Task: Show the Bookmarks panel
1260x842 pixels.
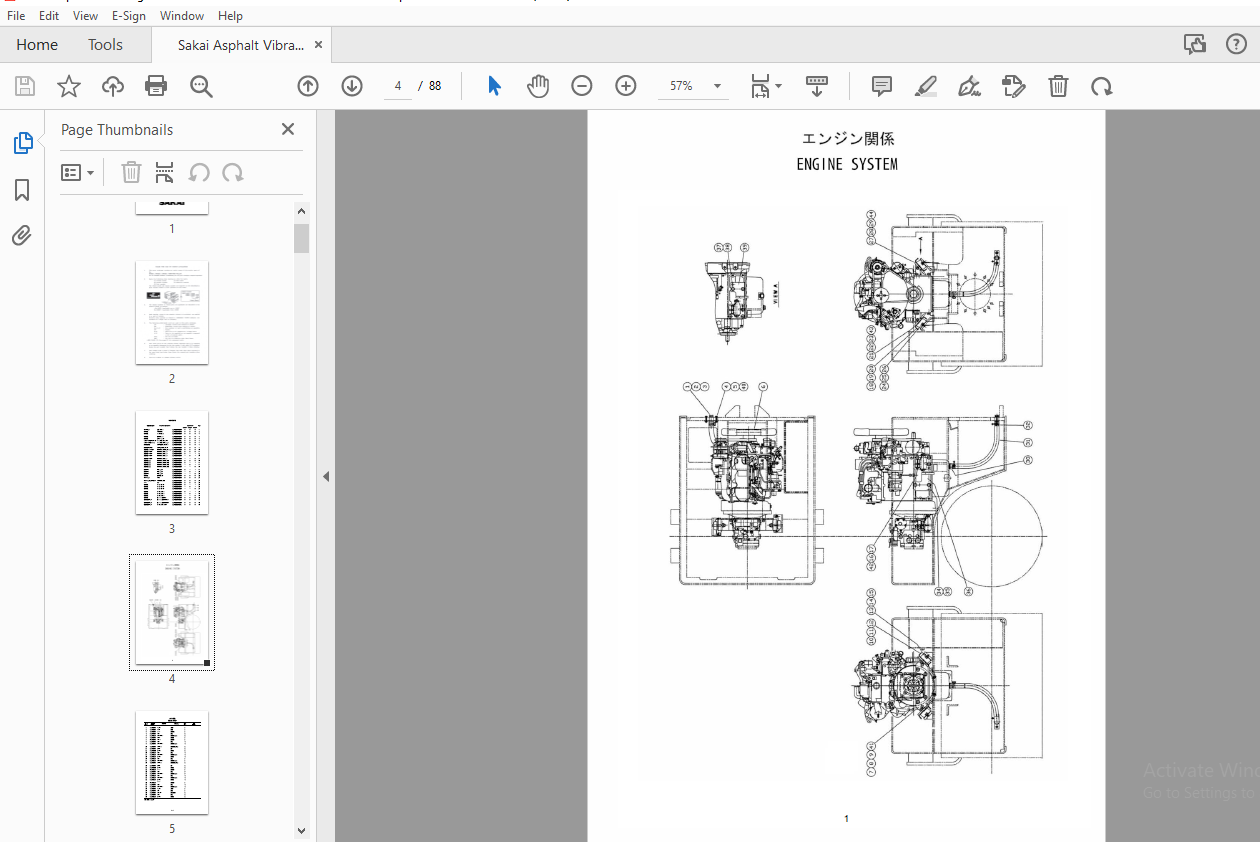Action: click(22, 190)
